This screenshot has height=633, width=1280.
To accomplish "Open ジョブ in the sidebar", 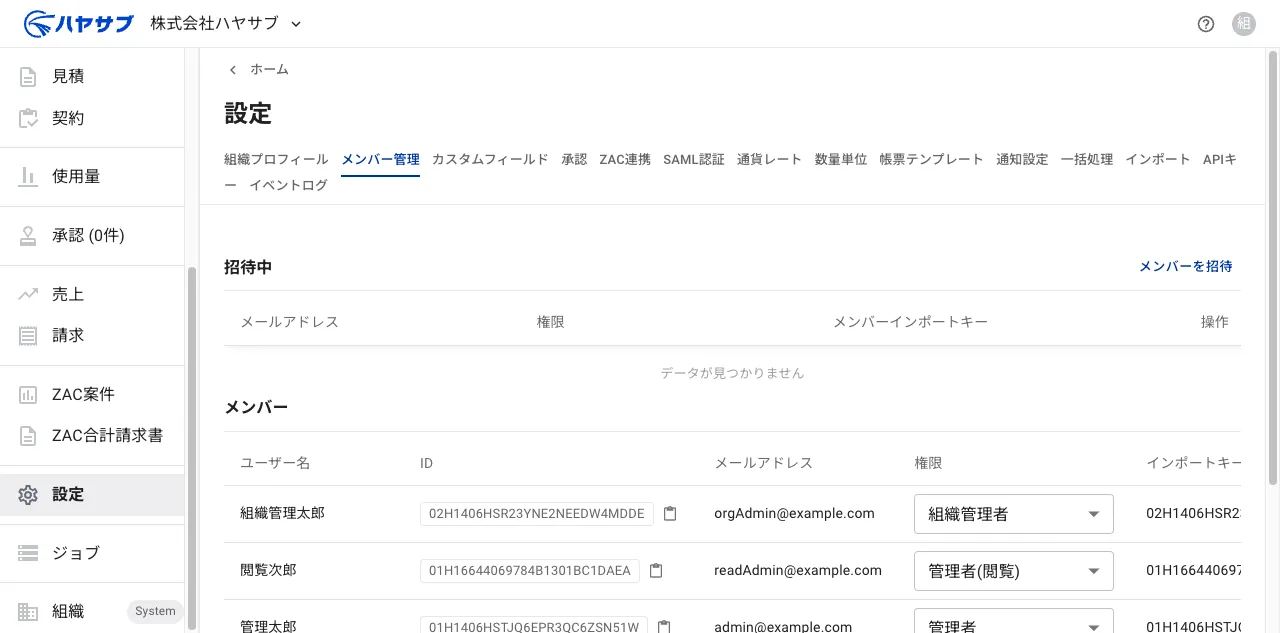I will tap(92, 553).
